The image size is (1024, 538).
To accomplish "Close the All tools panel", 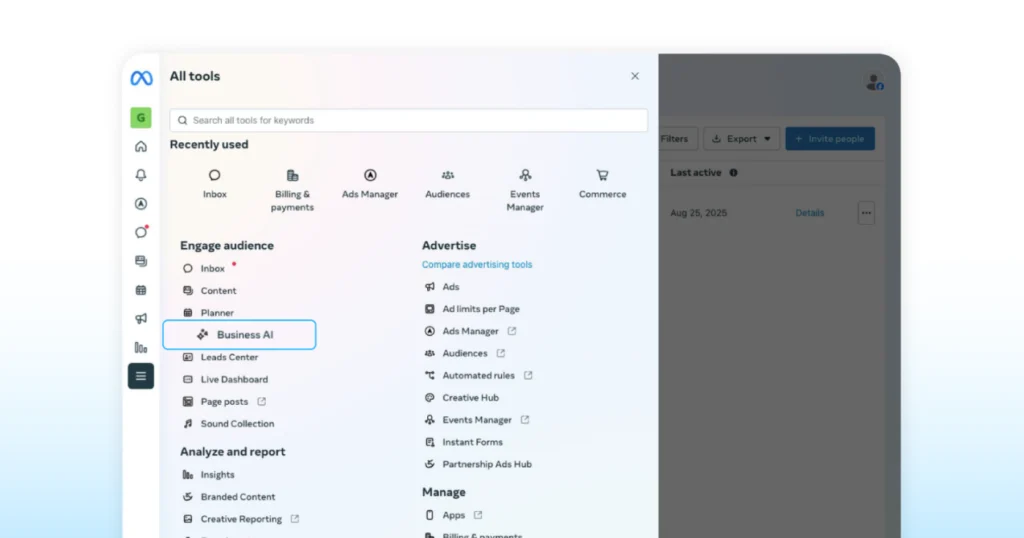I will coord(635,76).
